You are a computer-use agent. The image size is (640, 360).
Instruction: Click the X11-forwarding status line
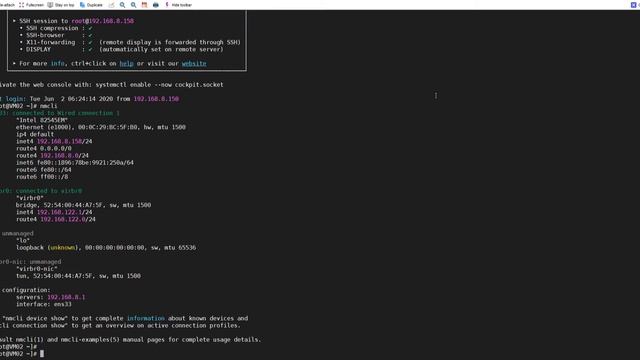click(130, 42)
